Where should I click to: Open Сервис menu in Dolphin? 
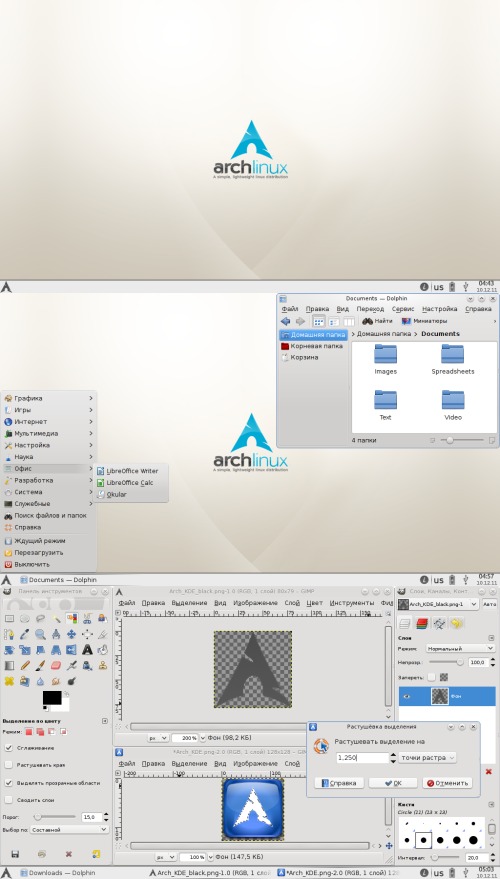402,309
